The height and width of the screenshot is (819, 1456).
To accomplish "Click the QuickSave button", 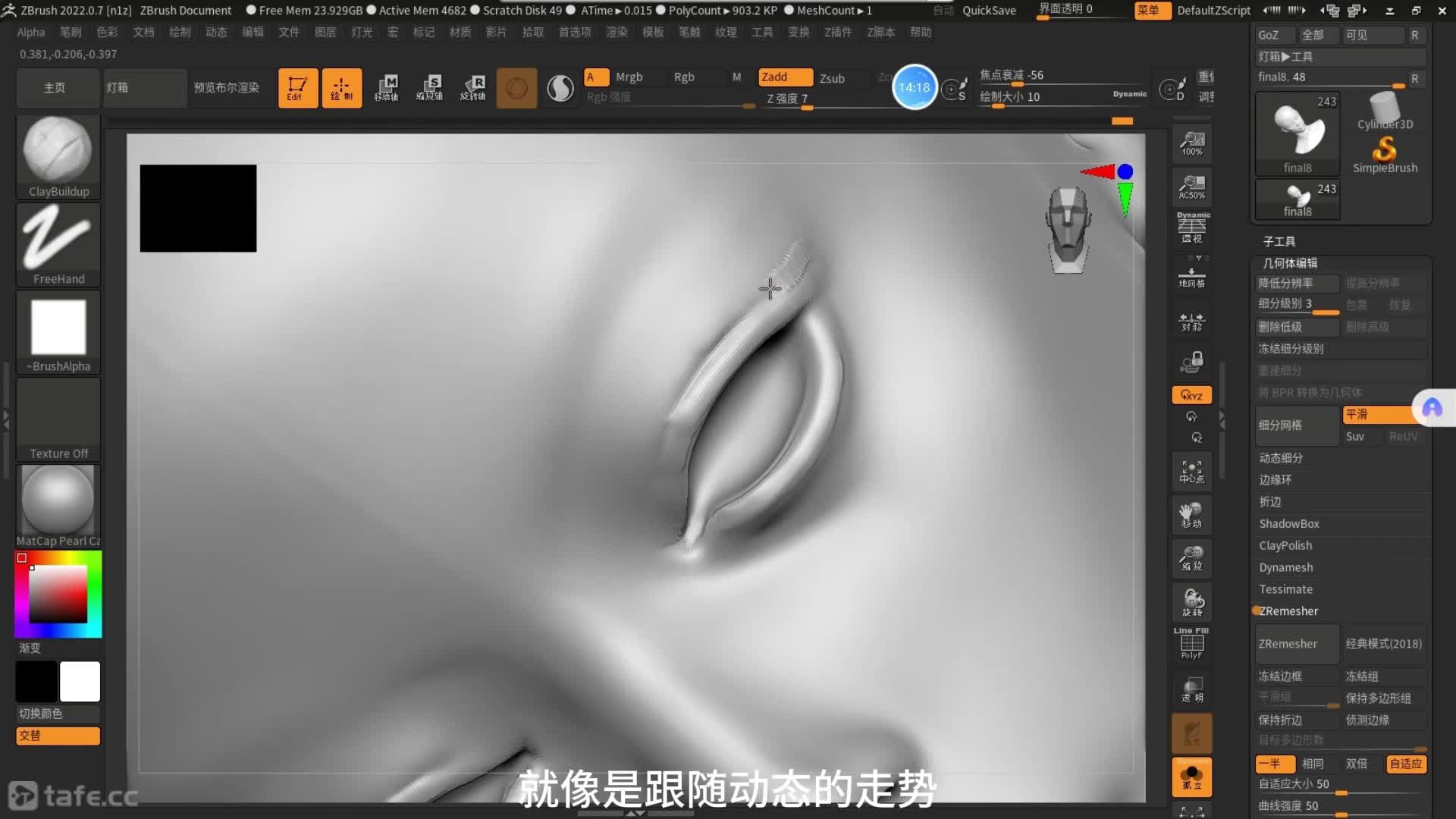I will [989, 10].
